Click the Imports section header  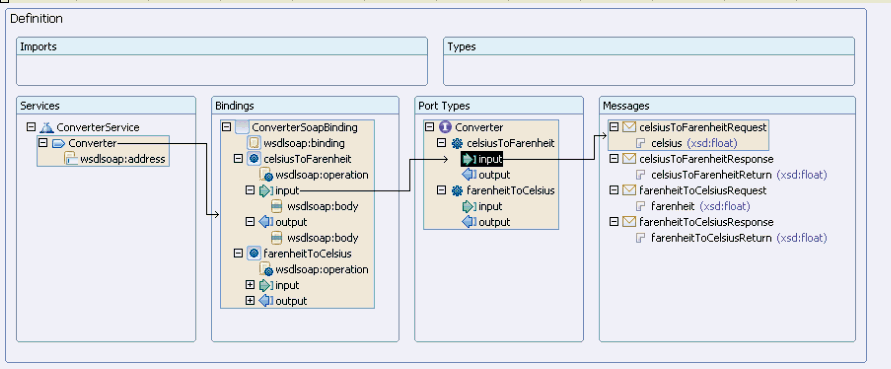click(222, 47)
